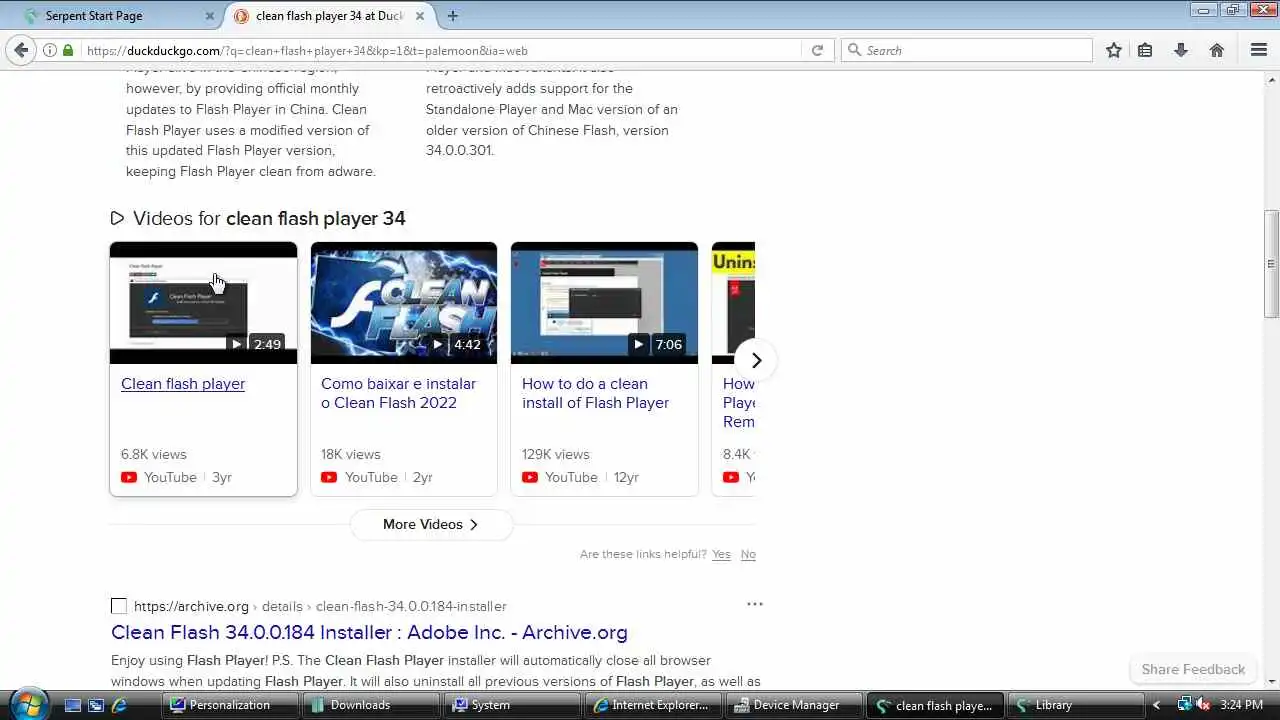The height and width of the screenshot is (720, 1280).
Task: Switch to the Serpent Start Page tab
Action: point(120,16)
